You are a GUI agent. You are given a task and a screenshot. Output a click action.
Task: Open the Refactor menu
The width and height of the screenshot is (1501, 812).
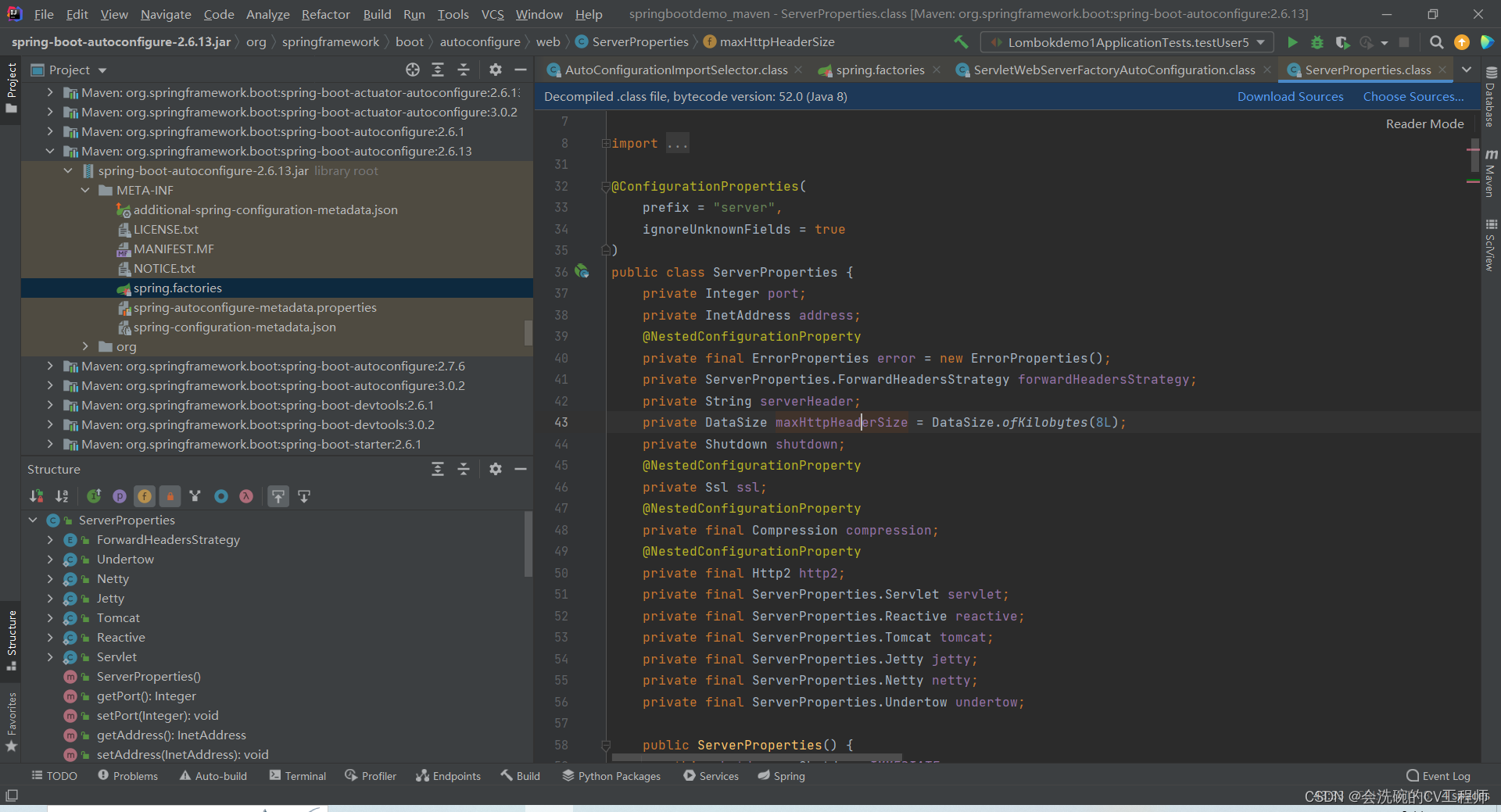coord(325,14)
